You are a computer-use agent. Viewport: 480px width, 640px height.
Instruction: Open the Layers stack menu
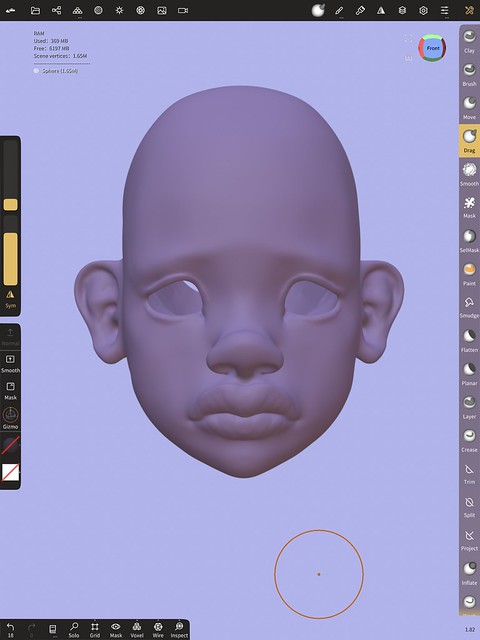(402, 11)
